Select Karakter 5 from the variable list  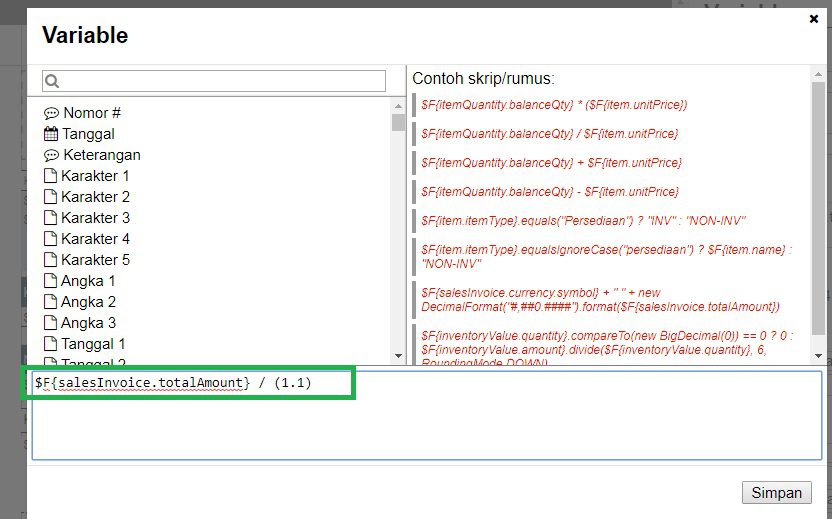tap(95, 260)
